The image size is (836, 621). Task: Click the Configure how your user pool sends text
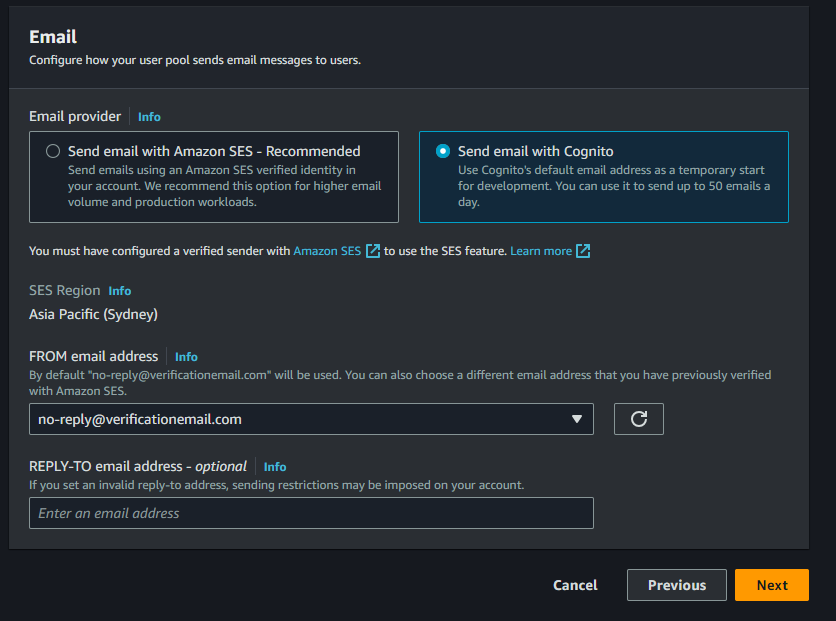[x=195, y=60]
